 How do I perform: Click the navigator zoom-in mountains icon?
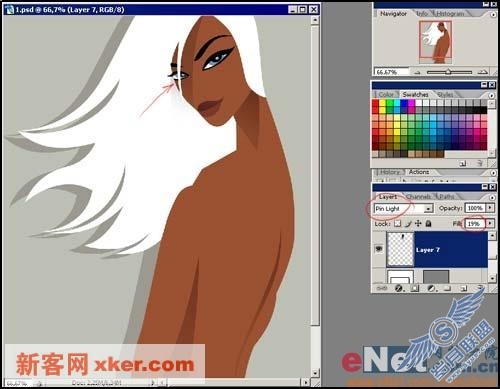pyautogui.click(x=482, y=72)
